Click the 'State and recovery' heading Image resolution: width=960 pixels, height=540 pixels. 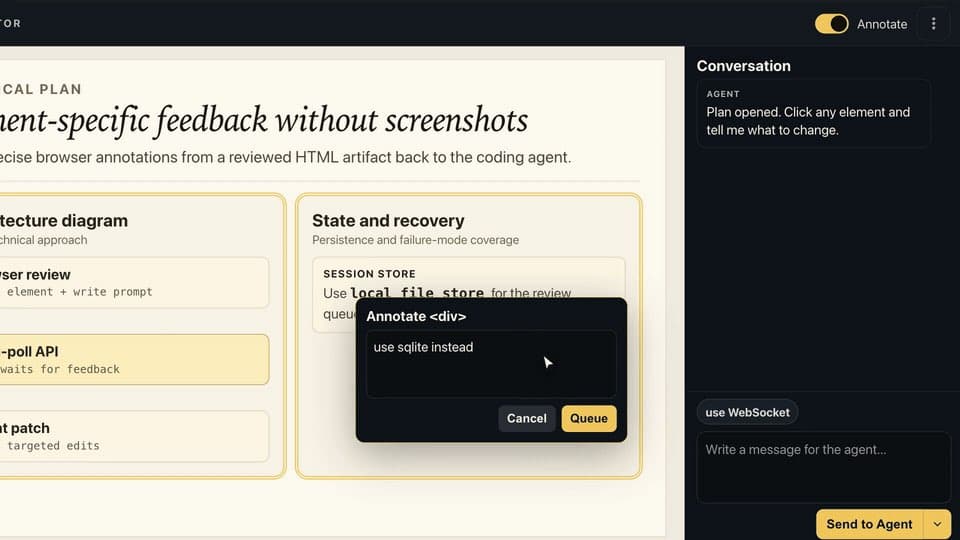[x=388, y=220]
